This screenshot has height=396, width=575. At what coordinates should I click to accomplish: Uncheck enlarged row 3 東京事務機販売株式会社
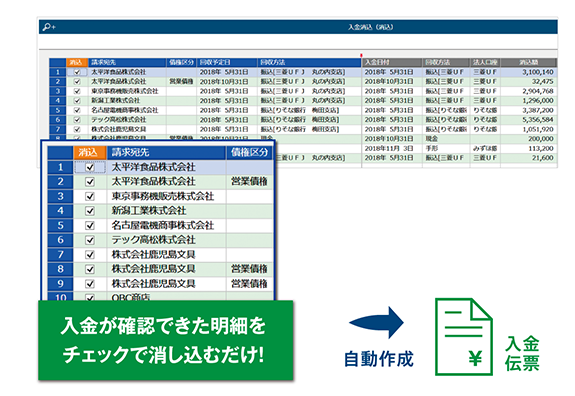click(90, 197)
